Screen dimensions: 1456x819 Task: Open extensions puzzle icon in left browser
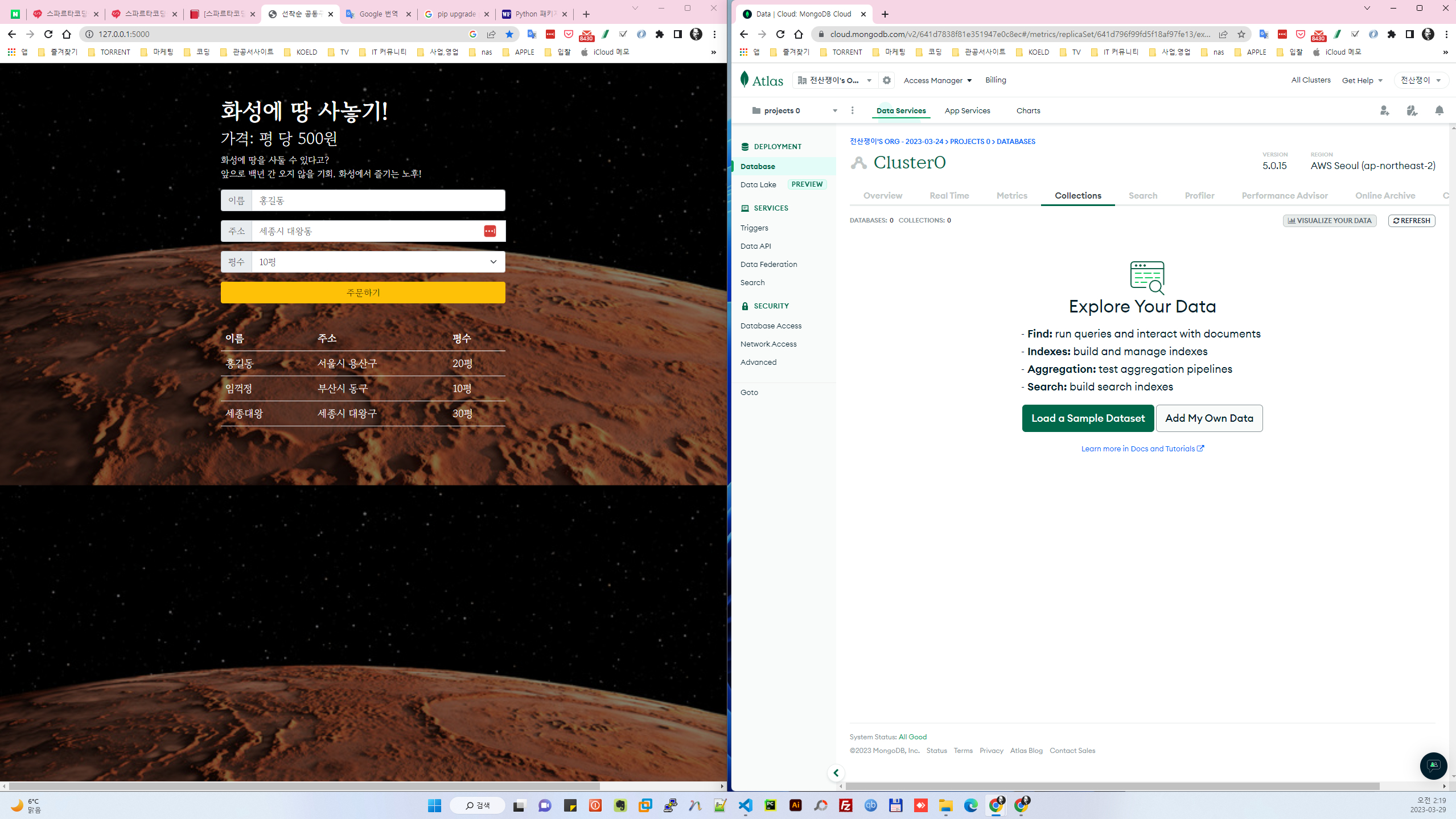coord(659,34)
